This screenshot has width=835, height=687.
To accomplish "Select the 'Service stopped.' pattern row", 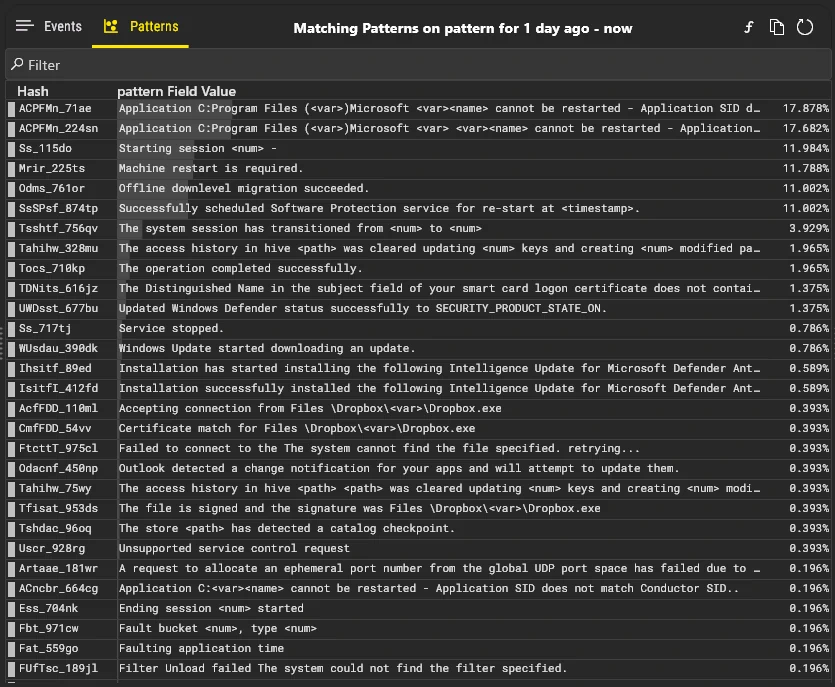I will pyautogui.click(x=170, y=328).
